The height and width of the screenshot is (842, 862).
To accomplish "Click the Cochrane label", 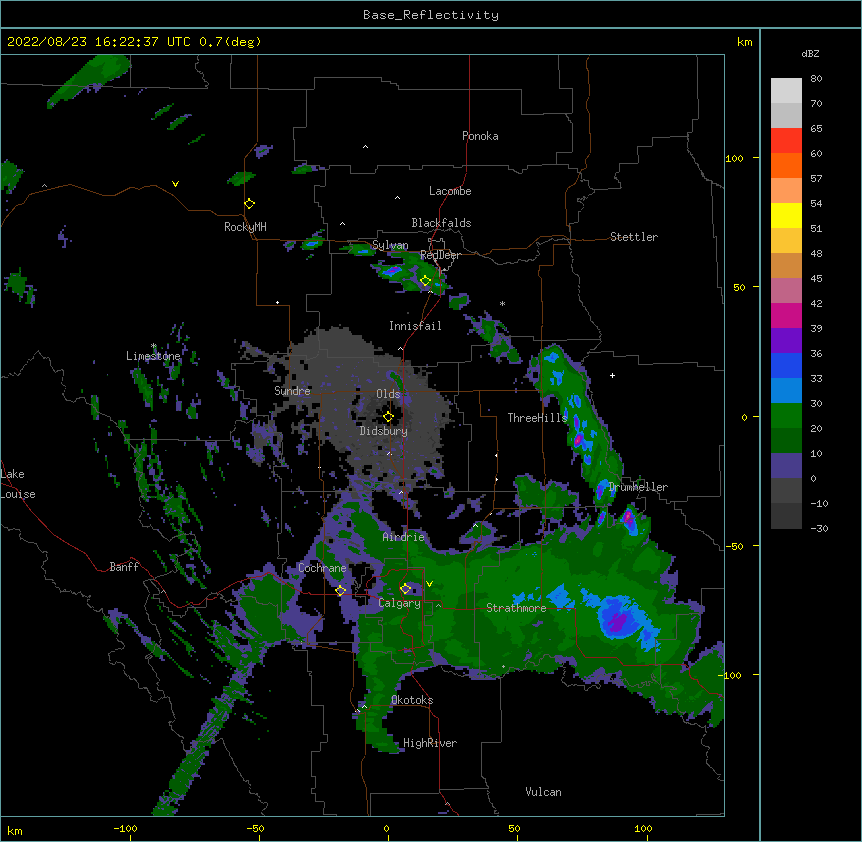I will click(x=322, y=568).
